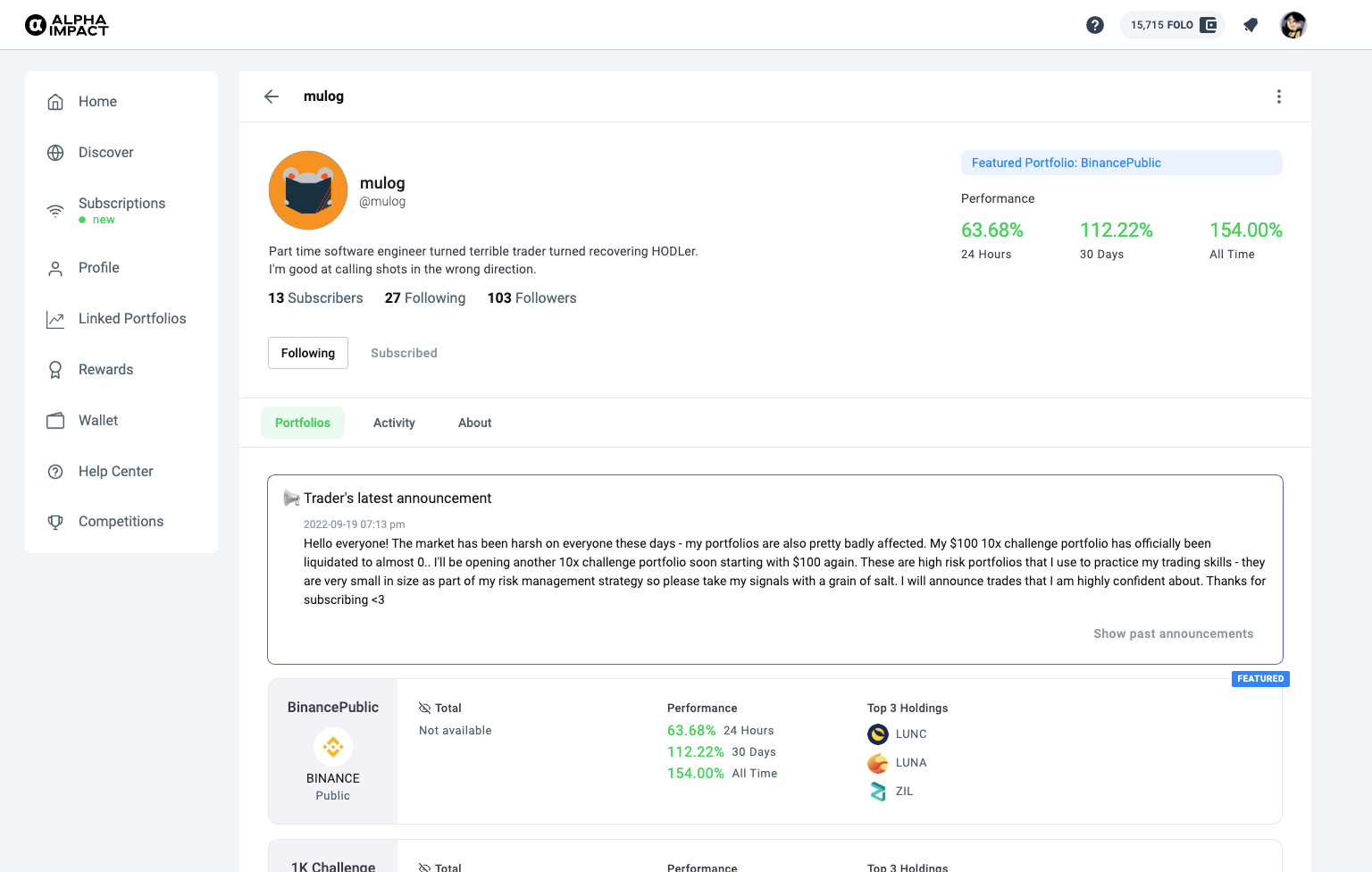This screenshot has width=1372, height=872.
Task: Click the 112.22% 30 Days performance header value
Action: 1117,231
